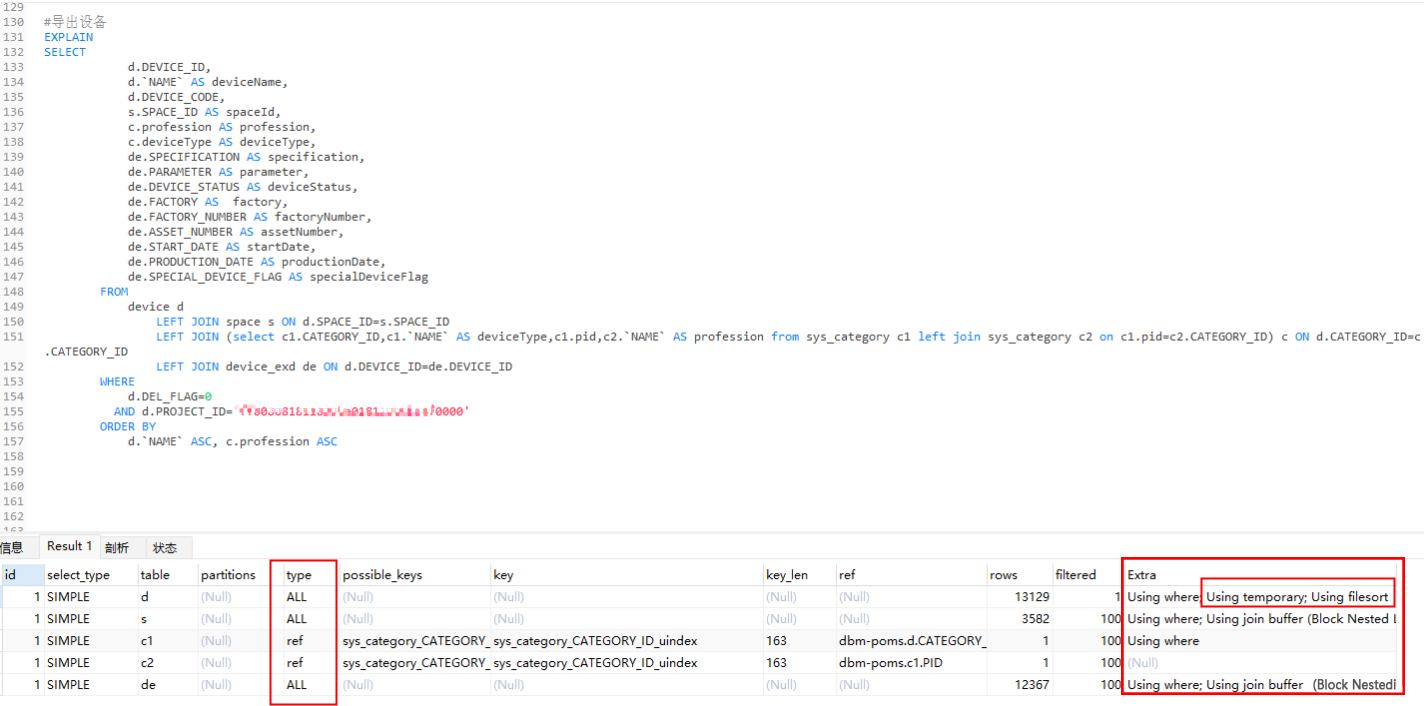The height and width of the screenshot is (706, 1424).
Task: Click the type column header
Action: 311,575
